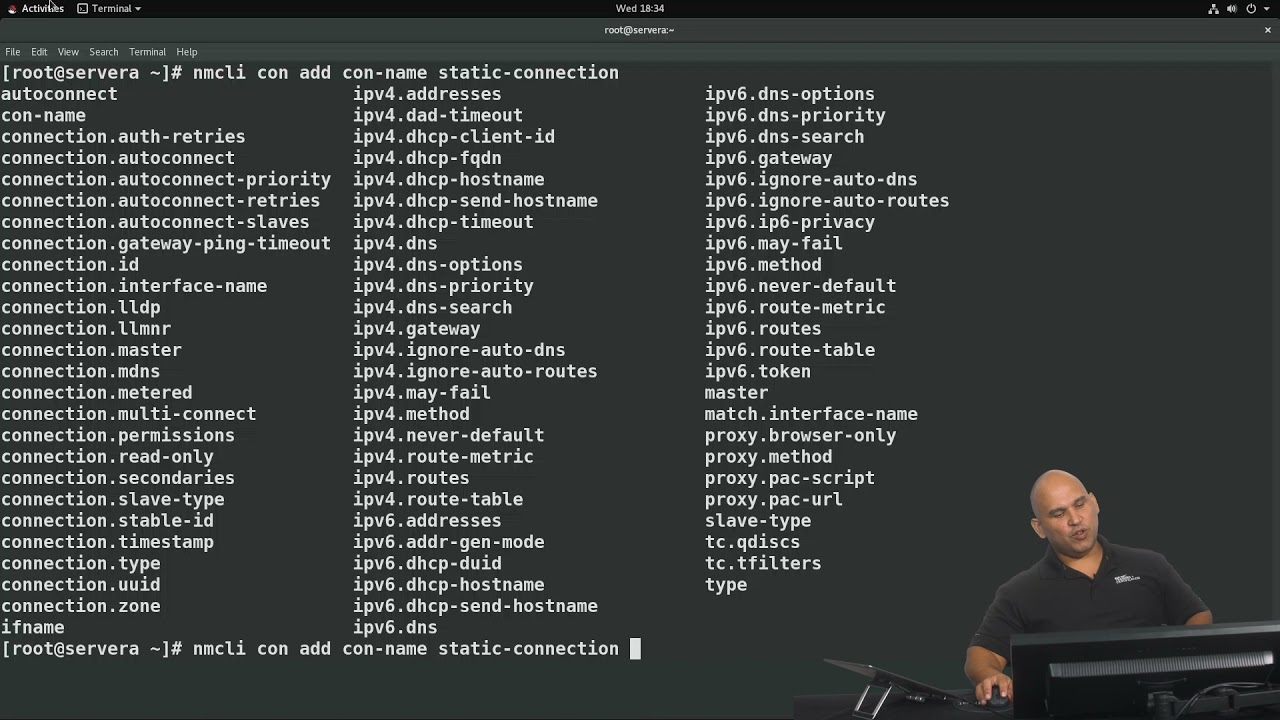Open the Help menu
Screen dimensions: 1280x720
(x=187, y=52)
